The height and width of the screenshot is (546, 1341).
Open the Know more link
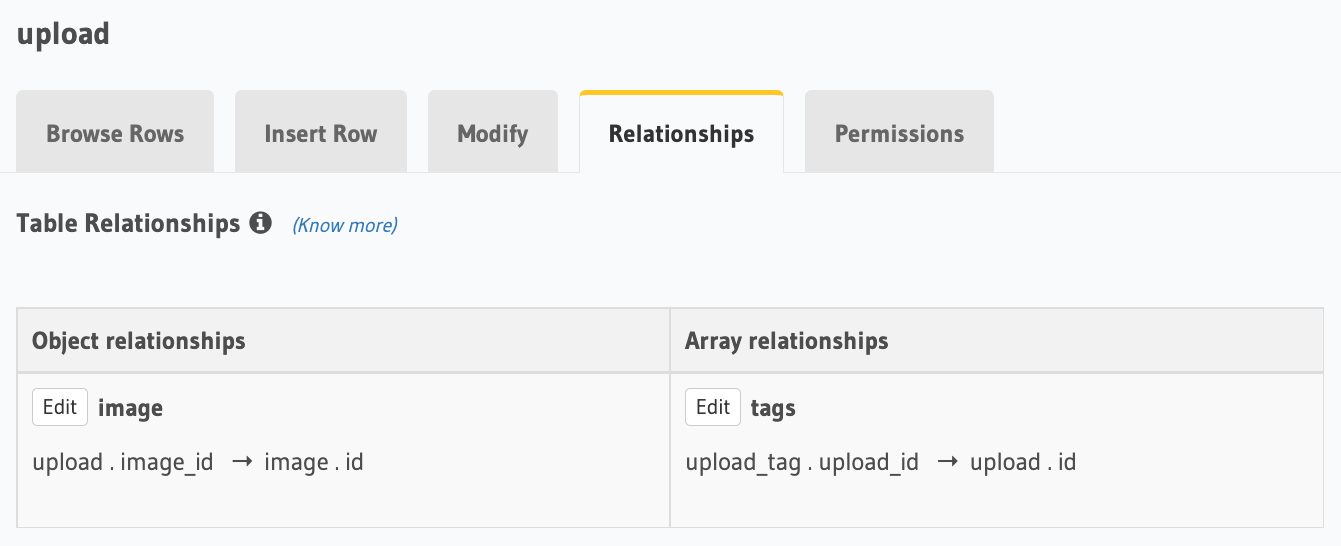pos(345,225)
